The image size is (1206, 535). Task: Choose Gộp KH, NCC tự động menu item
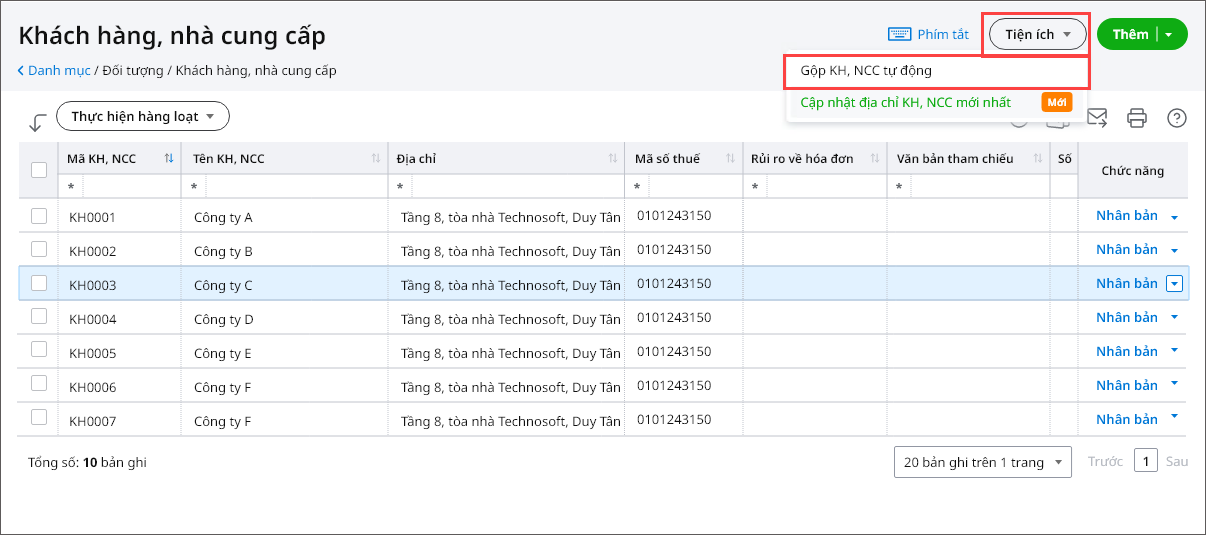(x=866, y=71)
